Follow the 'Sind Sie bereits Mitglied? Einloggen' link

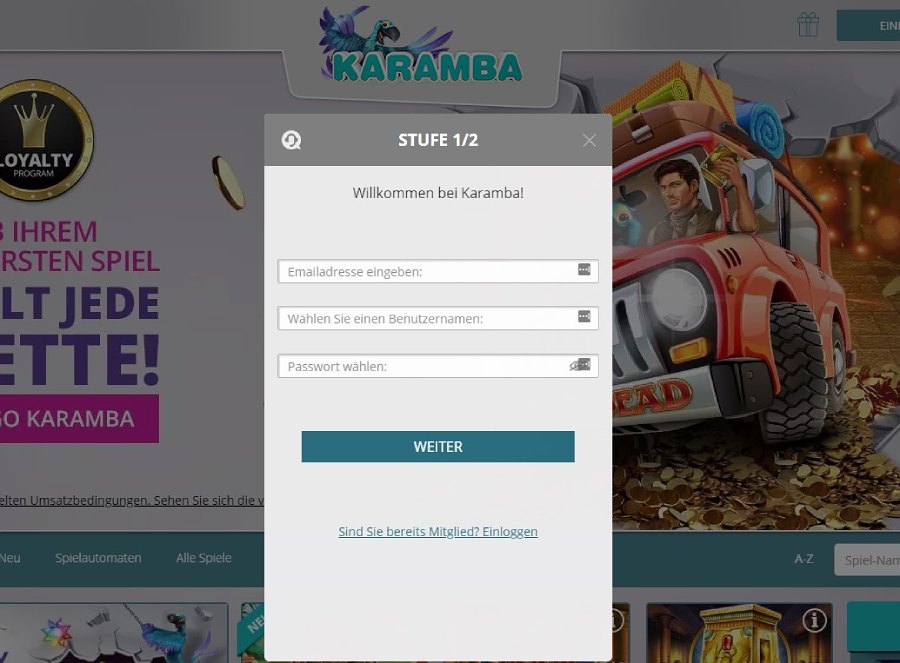point(438,532)
